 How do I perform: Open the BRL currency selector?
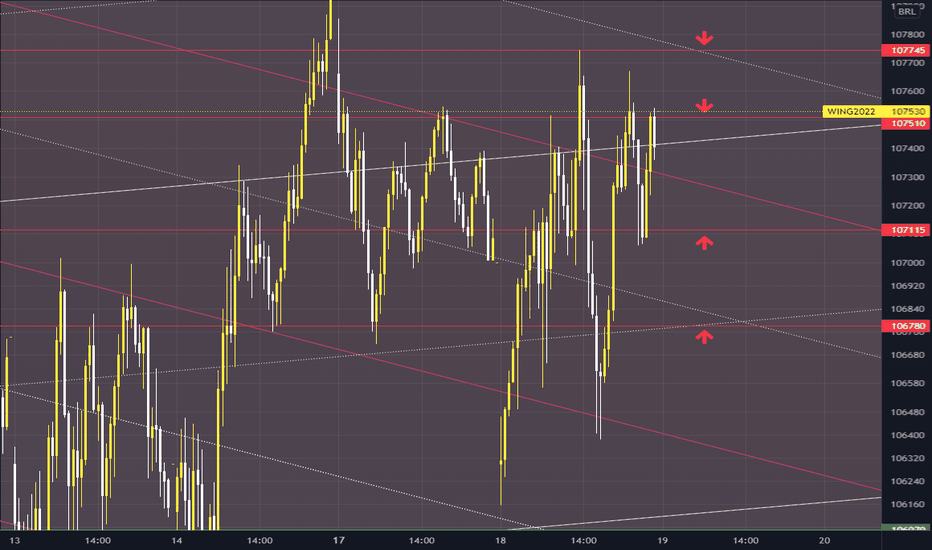(x=906, y=11)
